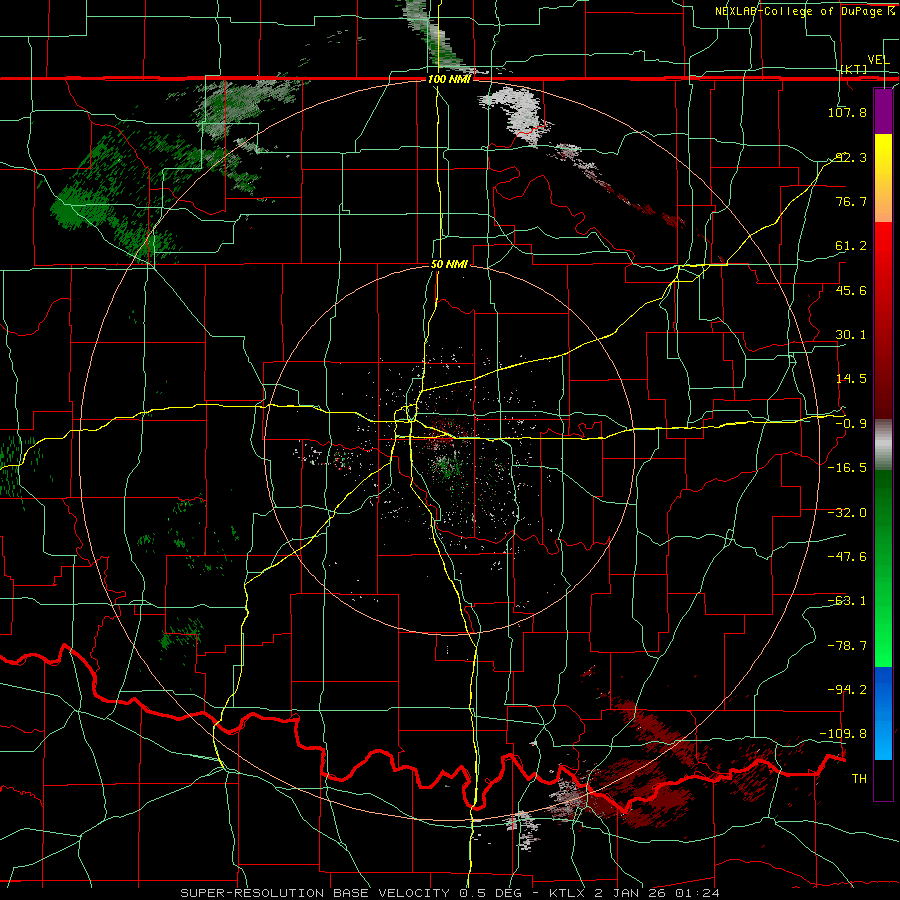Select the -47.6 legend value
900x900 pixels.
coord(847,557)
